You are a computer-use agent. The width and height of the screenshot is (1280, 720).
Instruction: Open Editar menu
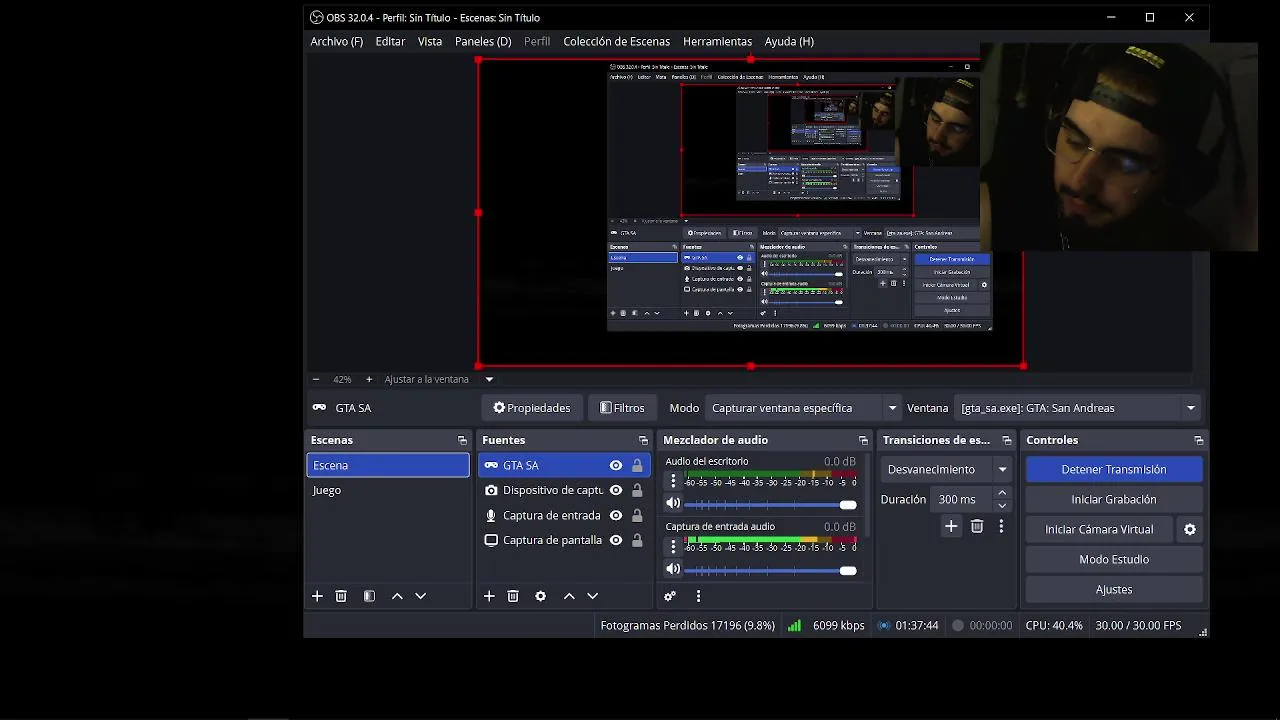pos(390,42)
